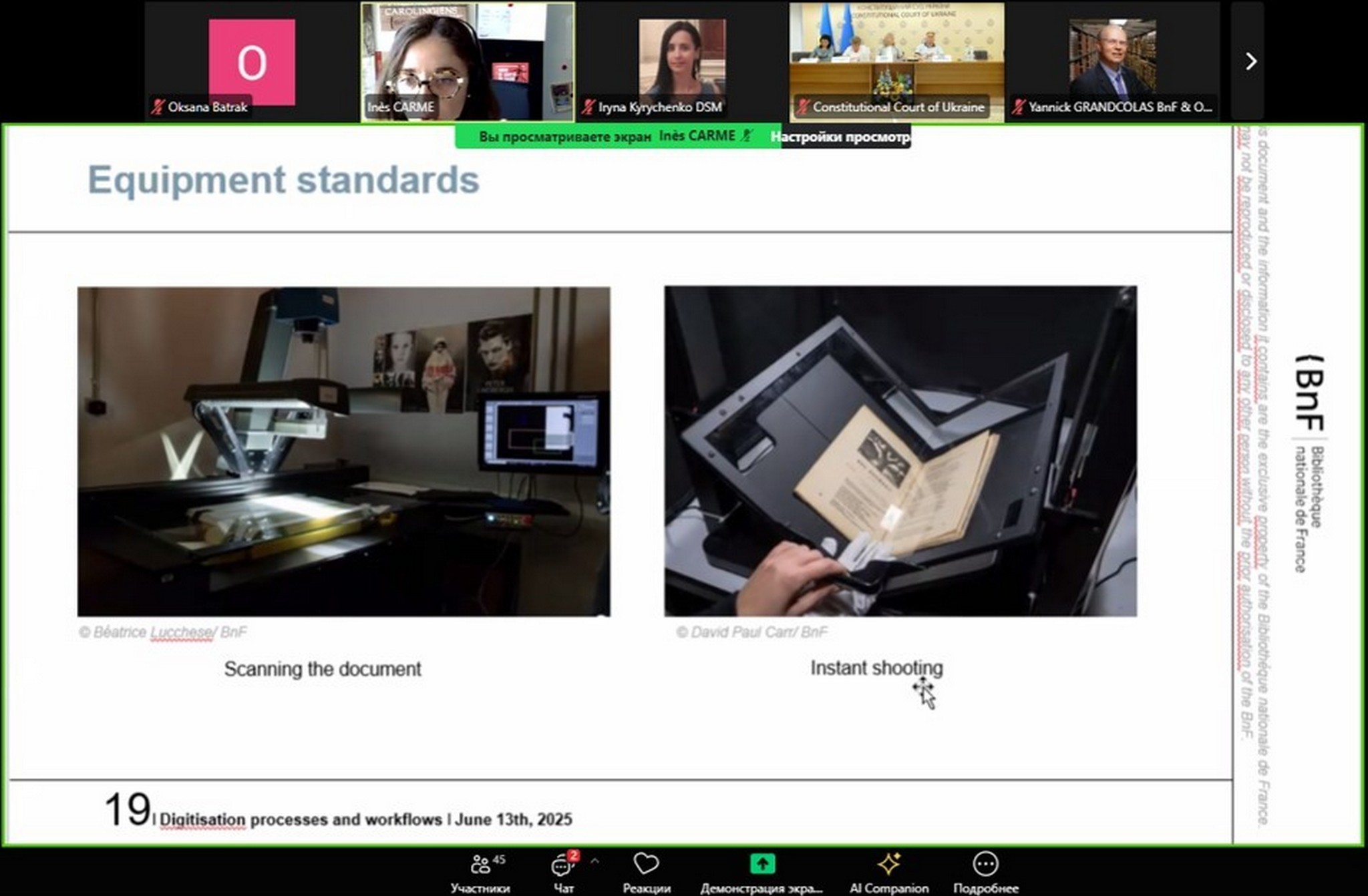The height and width of the screenshot is (896, 1368).
Task: Click muted microphone icon on Oksana Batrak
Action: click(x=158, y=107)
